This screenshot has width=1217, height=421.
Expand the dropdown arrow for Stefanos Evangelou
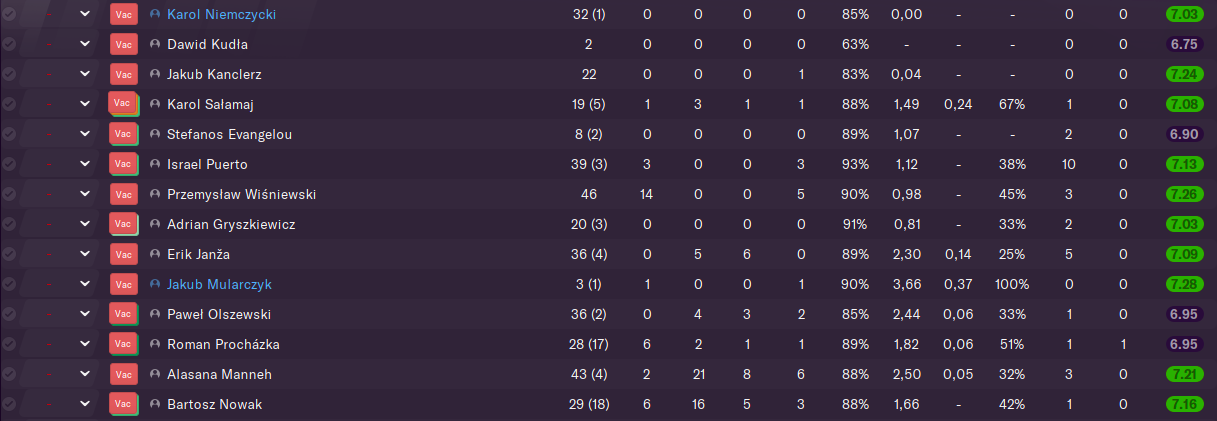pos(85,135)
